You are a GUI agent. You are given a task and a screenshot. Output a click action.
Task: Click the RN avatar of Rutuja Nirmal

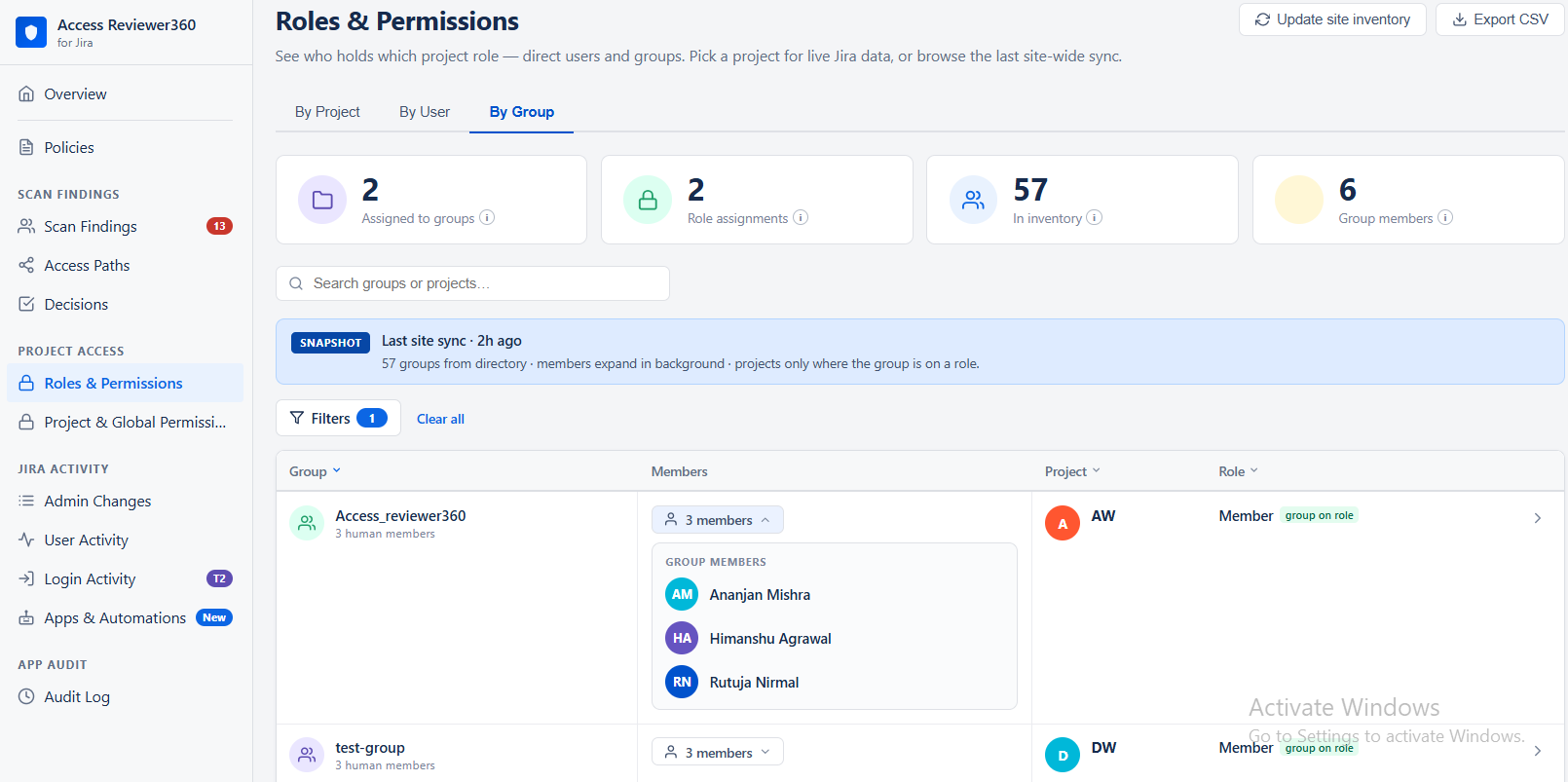pos(682,683)
